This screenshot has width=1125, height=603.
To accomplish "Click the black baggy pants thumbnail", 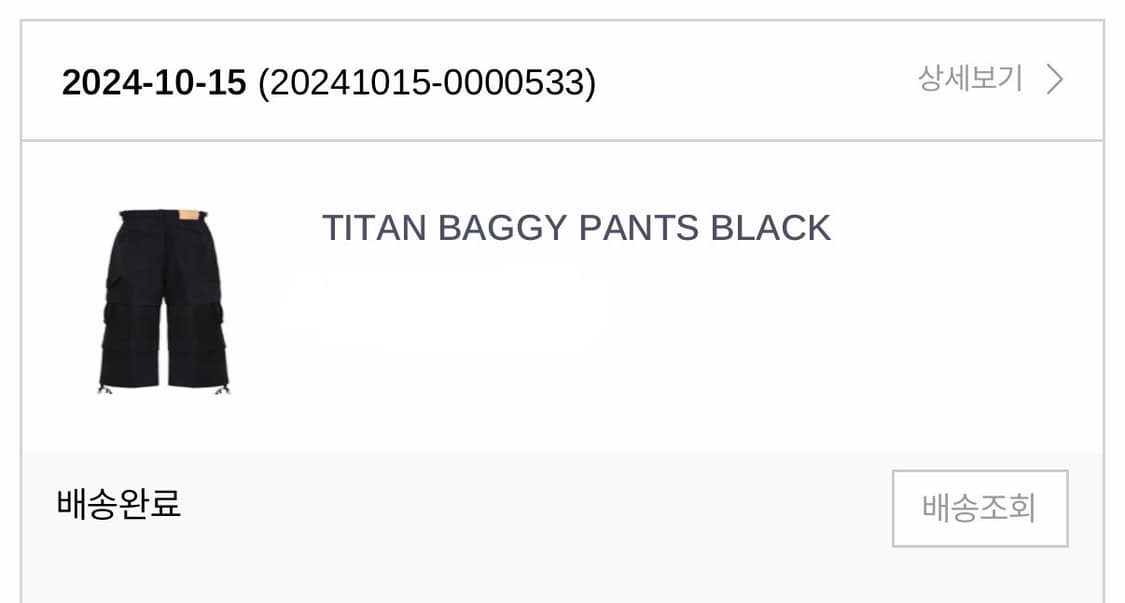I will tap(163, 300).
